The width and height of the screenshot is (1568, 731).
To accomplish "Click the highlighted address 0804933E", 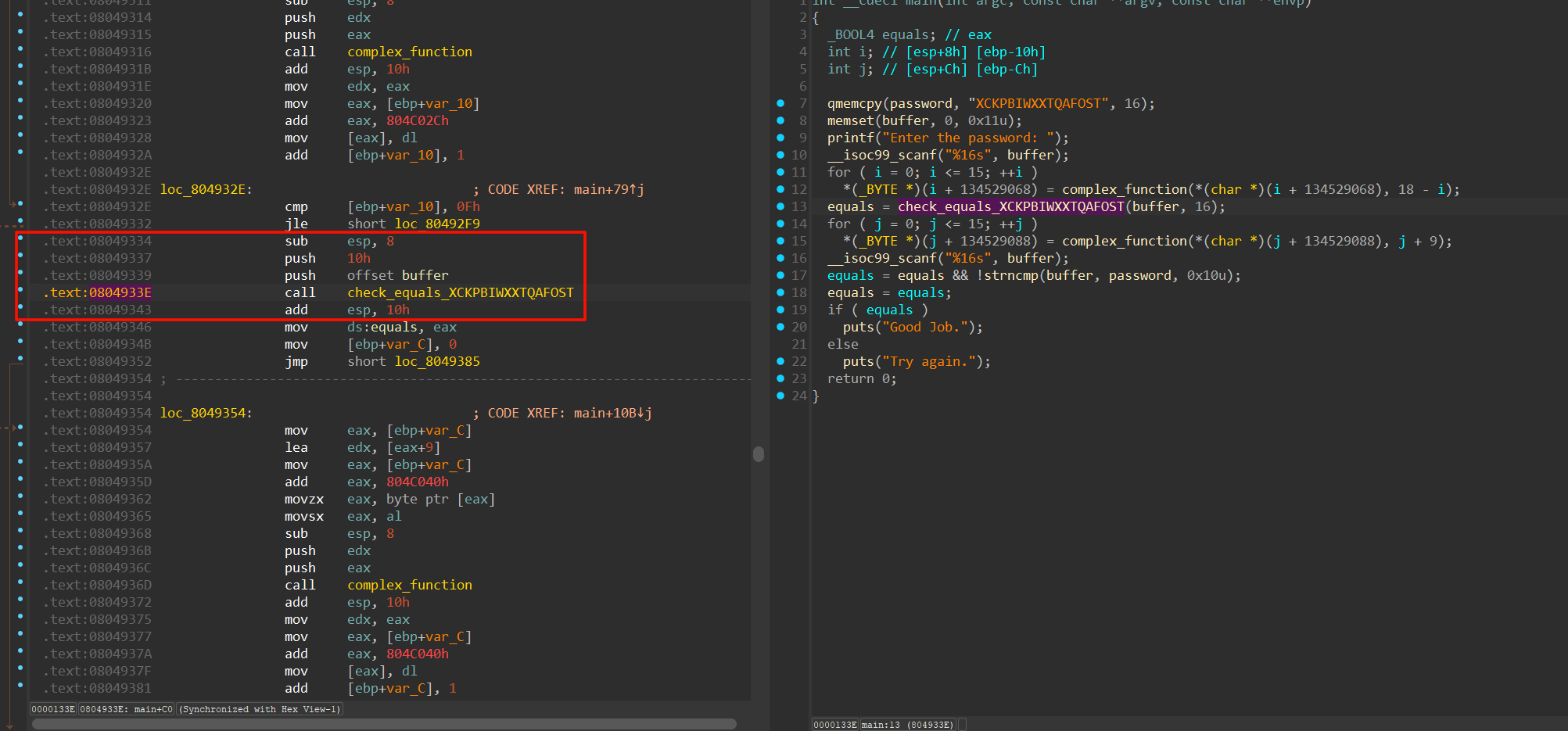I will click(120, 292).
